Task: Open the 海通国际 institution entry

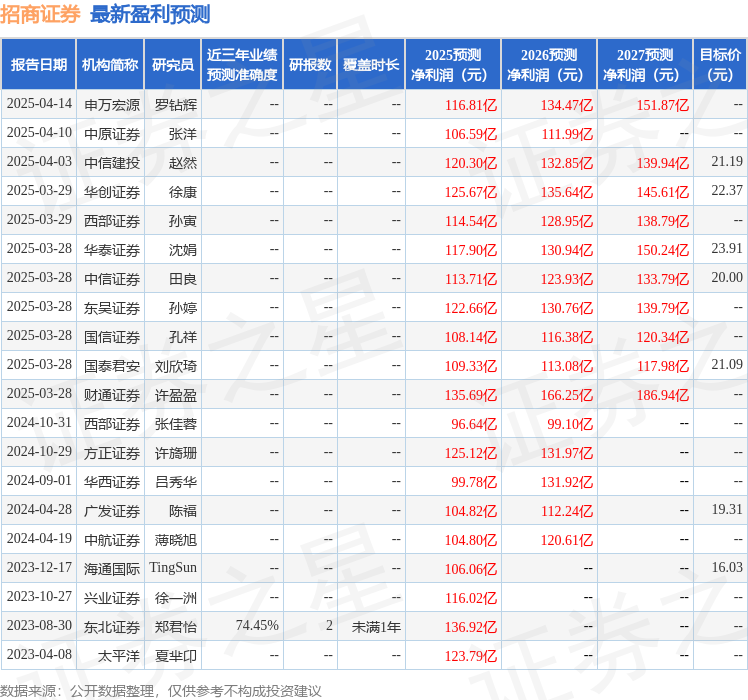Action: (112, 568)
